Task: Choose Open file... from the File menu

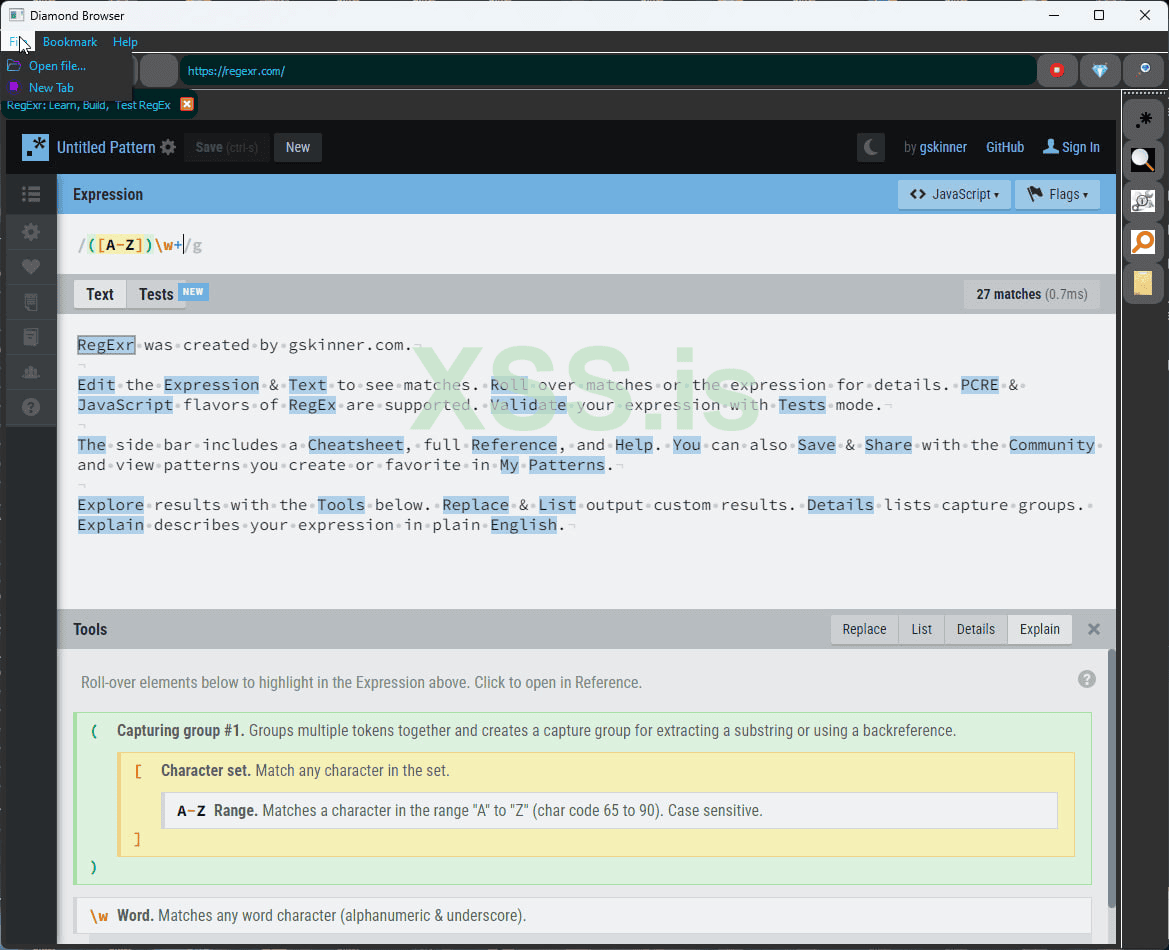Action: coord(57,66)
